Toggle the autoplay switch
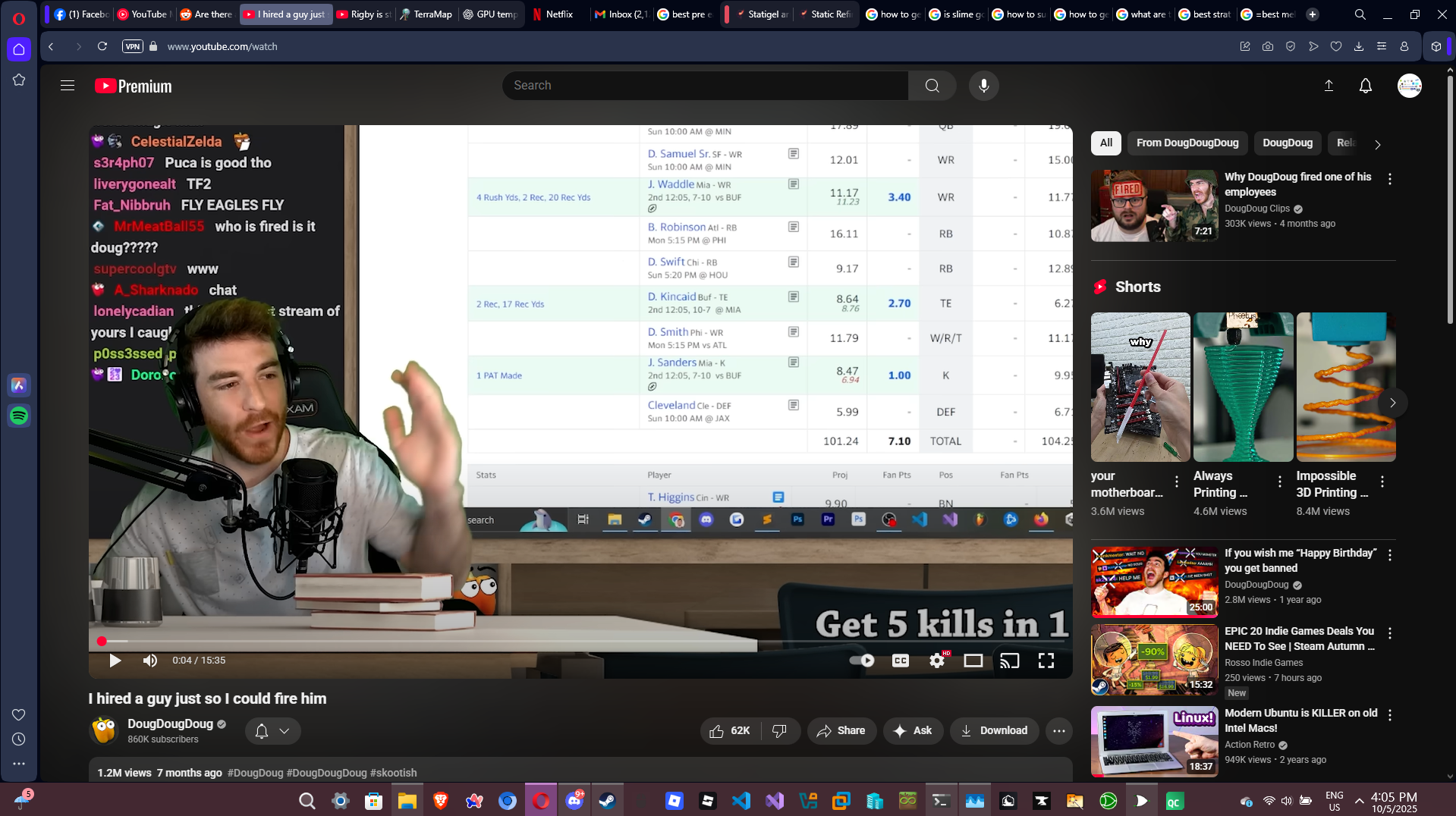Screen dimensions: 1456x816 coord(862,661)
